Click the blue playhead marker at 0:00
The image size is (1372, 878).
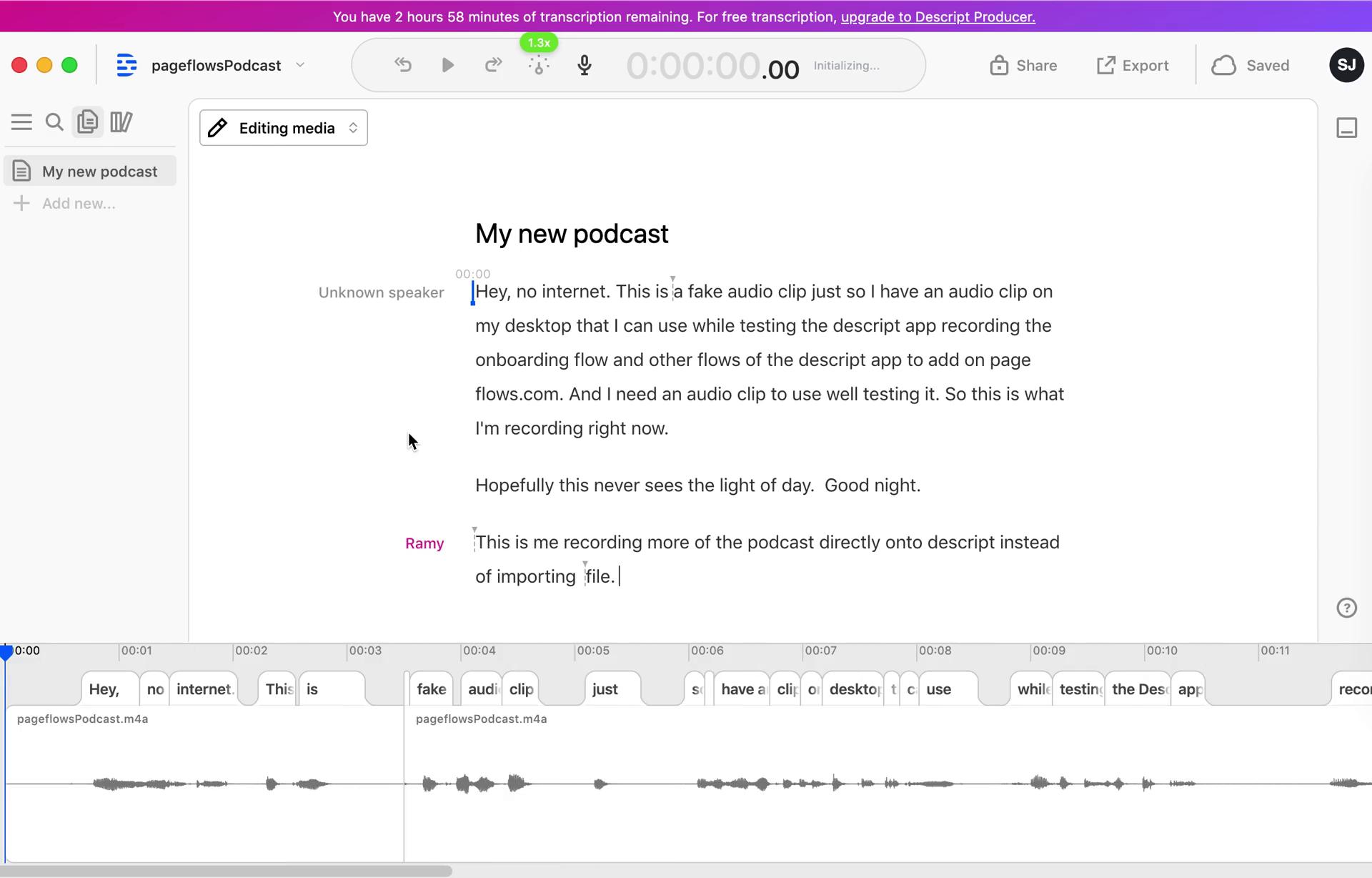pyautogui.click(x=6, y=651)
